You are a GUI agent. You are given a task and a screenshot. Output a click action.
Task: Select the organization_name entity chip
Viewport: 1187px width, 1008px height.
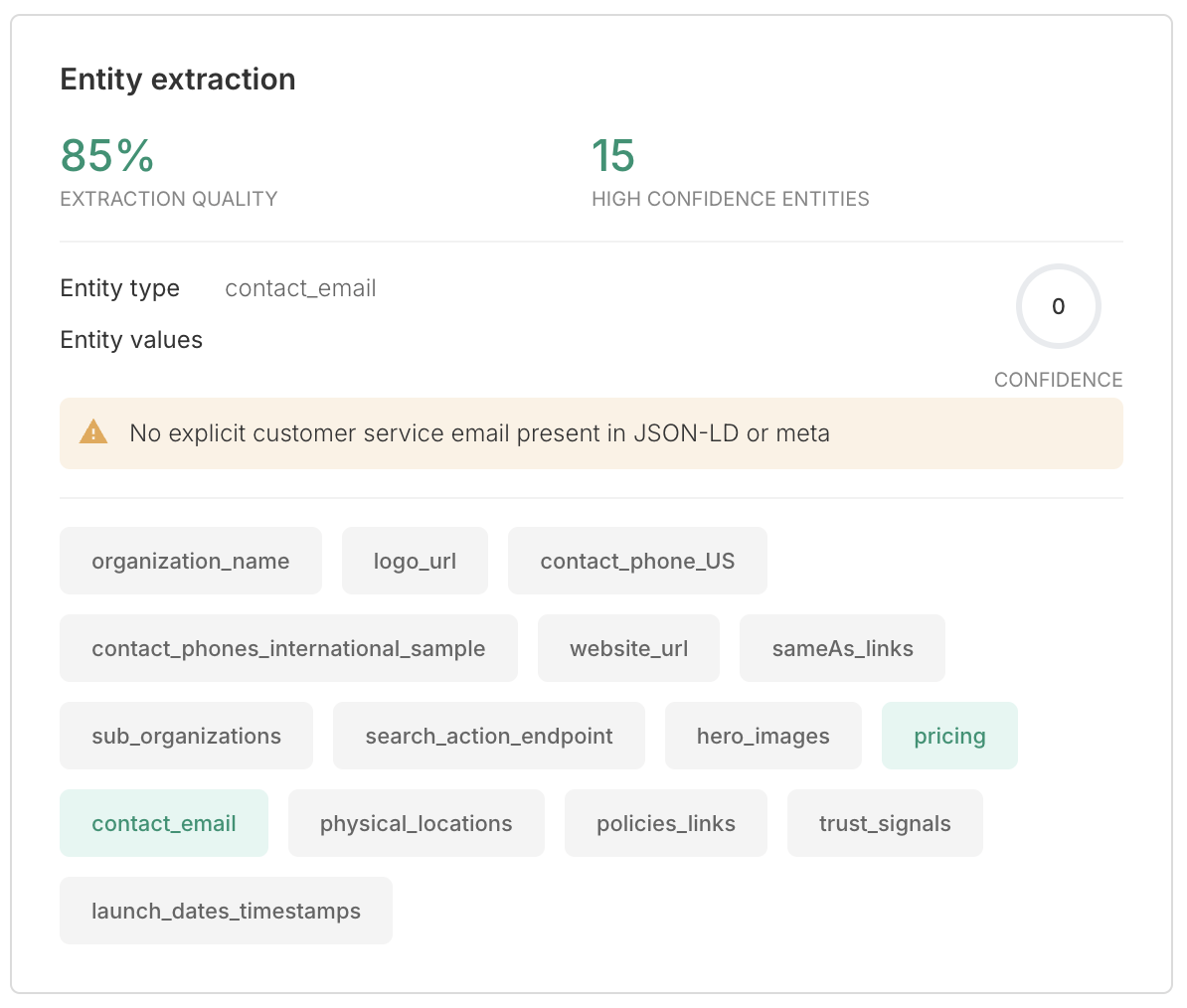[191, 561]
